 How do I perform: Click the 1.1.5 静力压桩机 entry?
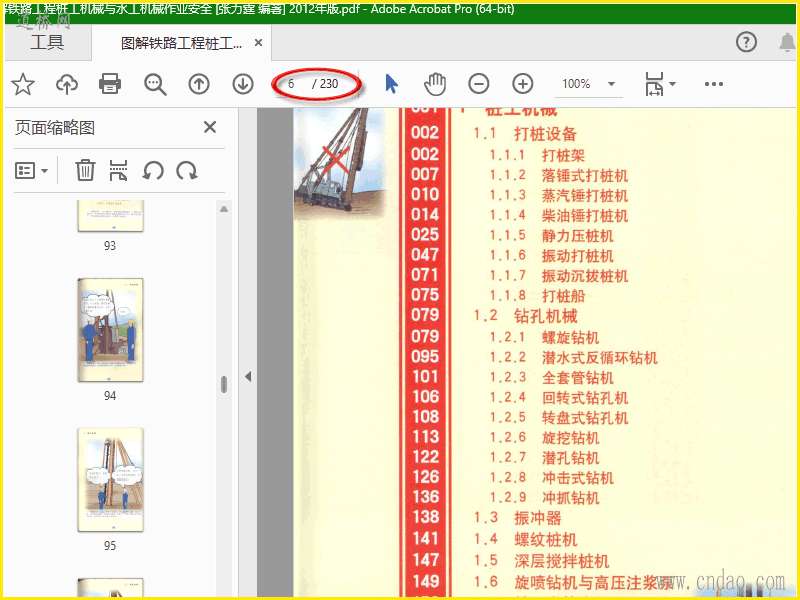pos(551,236)
